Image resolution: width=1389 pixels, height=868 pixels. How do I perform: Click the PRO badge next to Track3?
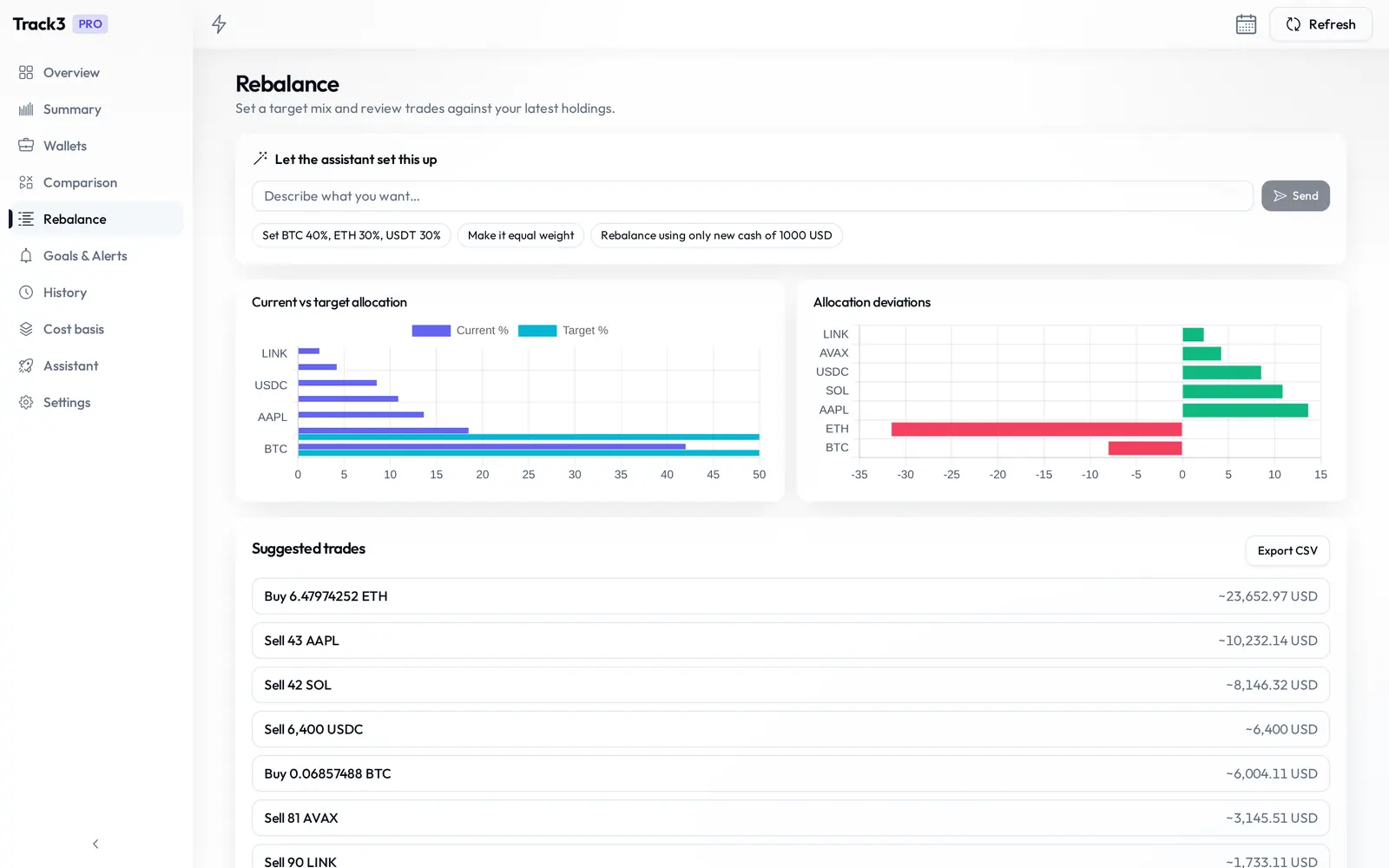(x=90, y=24)
